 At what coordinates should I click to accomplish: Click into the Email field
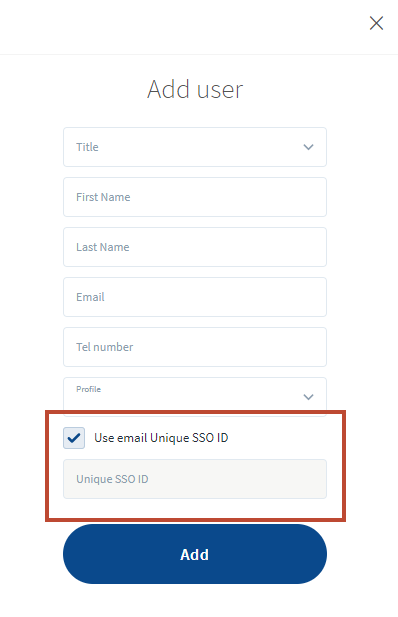195,297
